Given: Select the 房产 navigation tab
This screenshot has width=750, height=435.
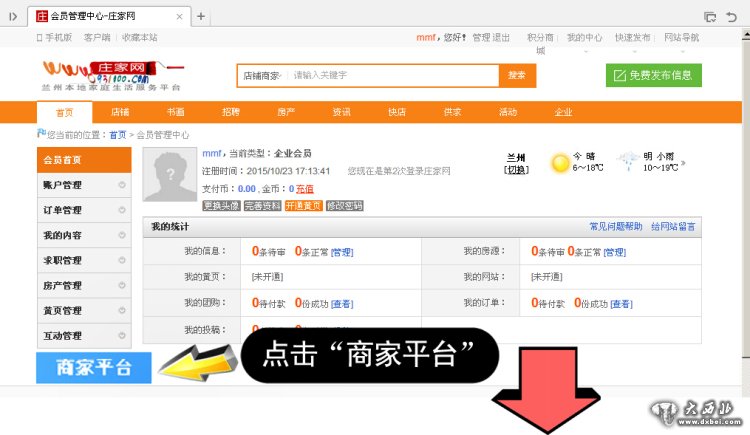Looking at the screenshot, I should (286, 112).
